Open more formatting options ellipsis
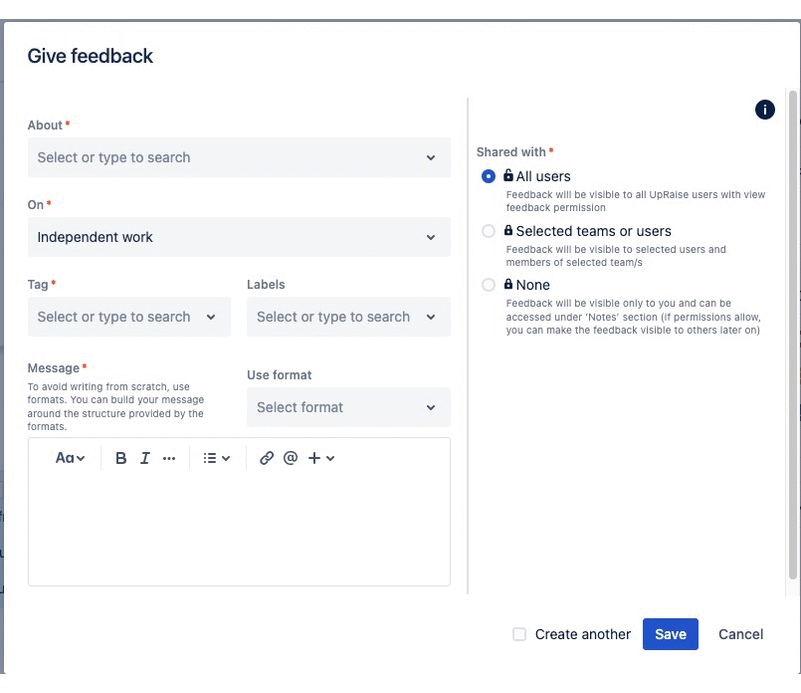Viewport: 801px width, 693px height. [x=169, y=458]
